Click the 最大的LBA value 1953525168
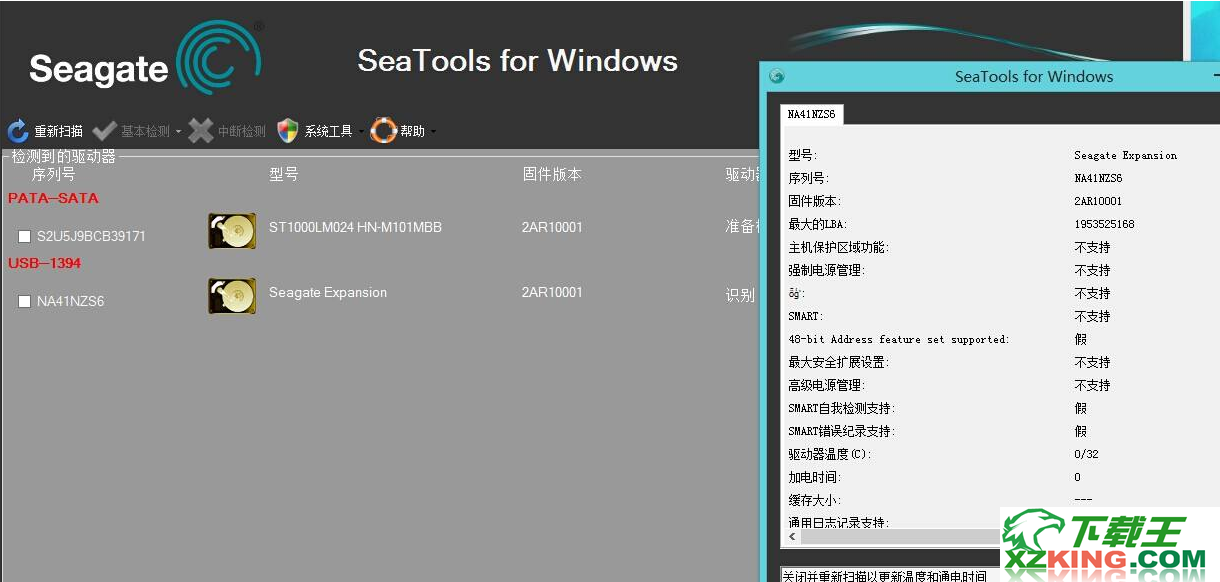 [1104, 224]
